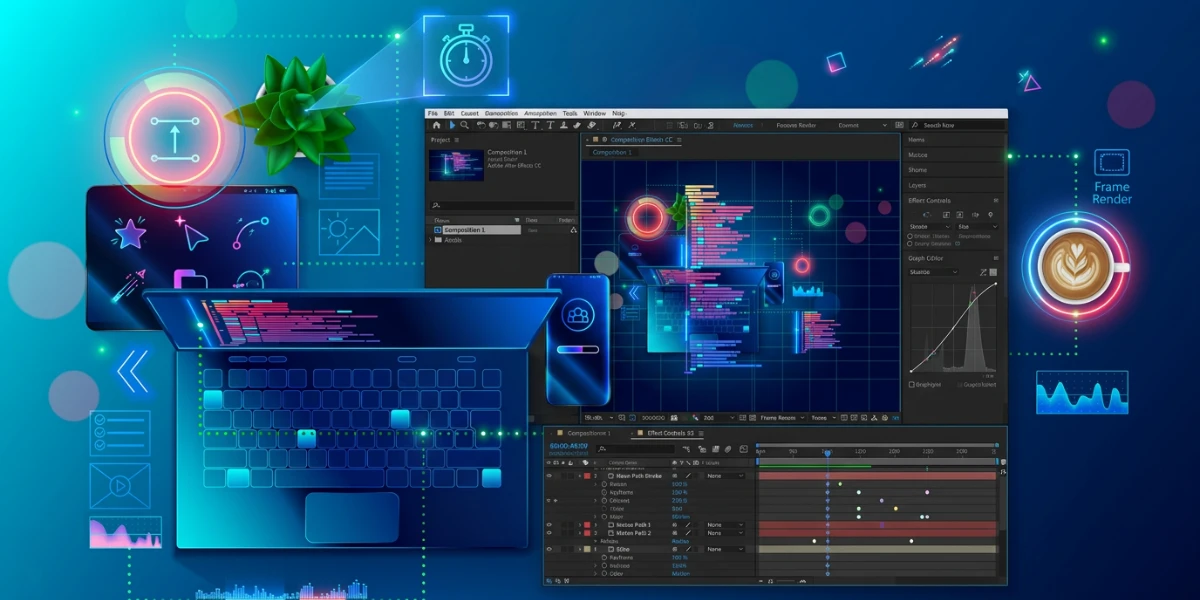Viewport: 1200px width, 600px height.
Task: Expand the Motoe Path 1 layer arrow
Action: pyautogui.click(x=580, y=525)
